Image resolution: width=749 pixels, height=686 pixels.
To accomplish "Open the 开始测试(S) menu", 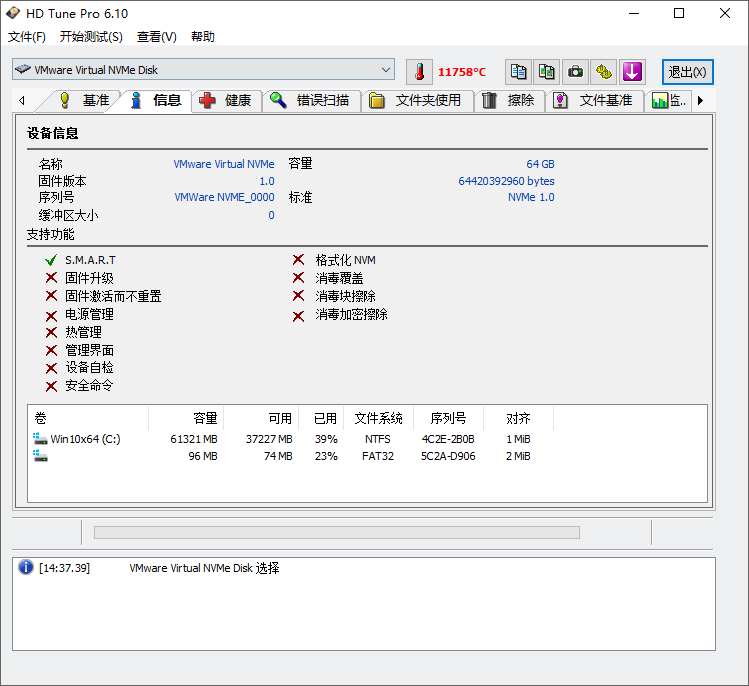I will point(91,37).
